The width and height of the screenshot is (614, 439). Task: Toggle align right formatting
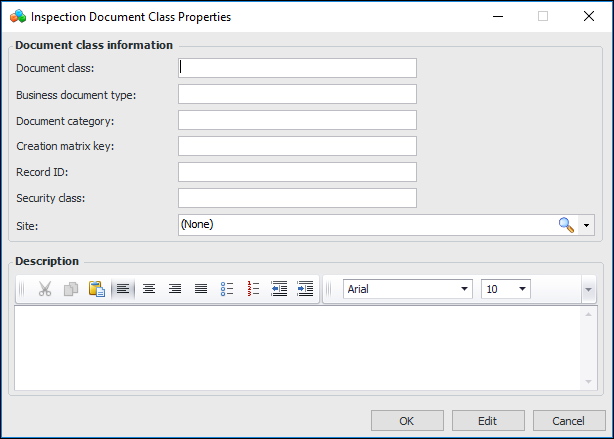tap(175, 289)
